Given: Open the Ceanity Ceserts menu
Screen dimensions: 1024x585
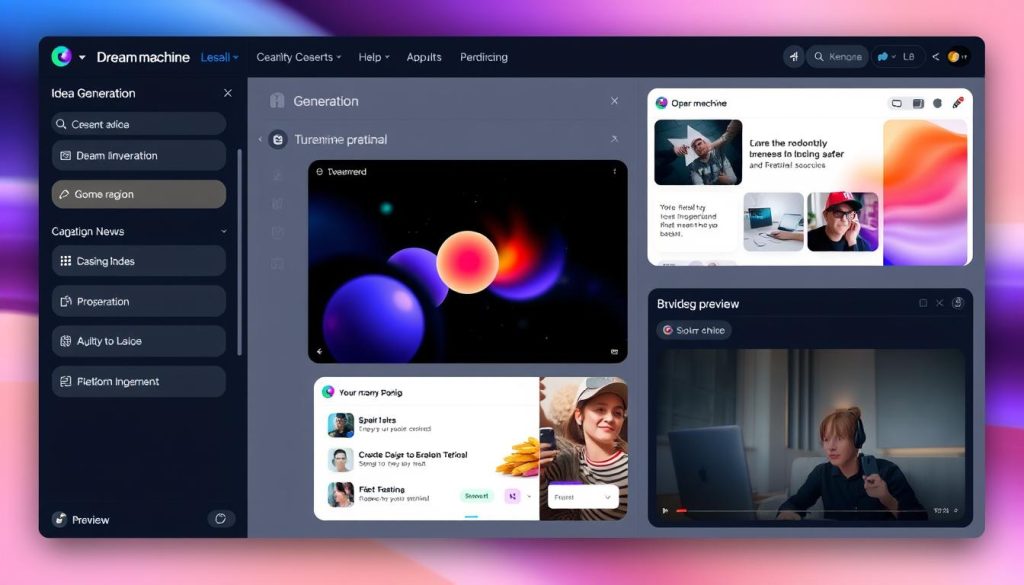Looking at the screenshot, I should point(298,57).
